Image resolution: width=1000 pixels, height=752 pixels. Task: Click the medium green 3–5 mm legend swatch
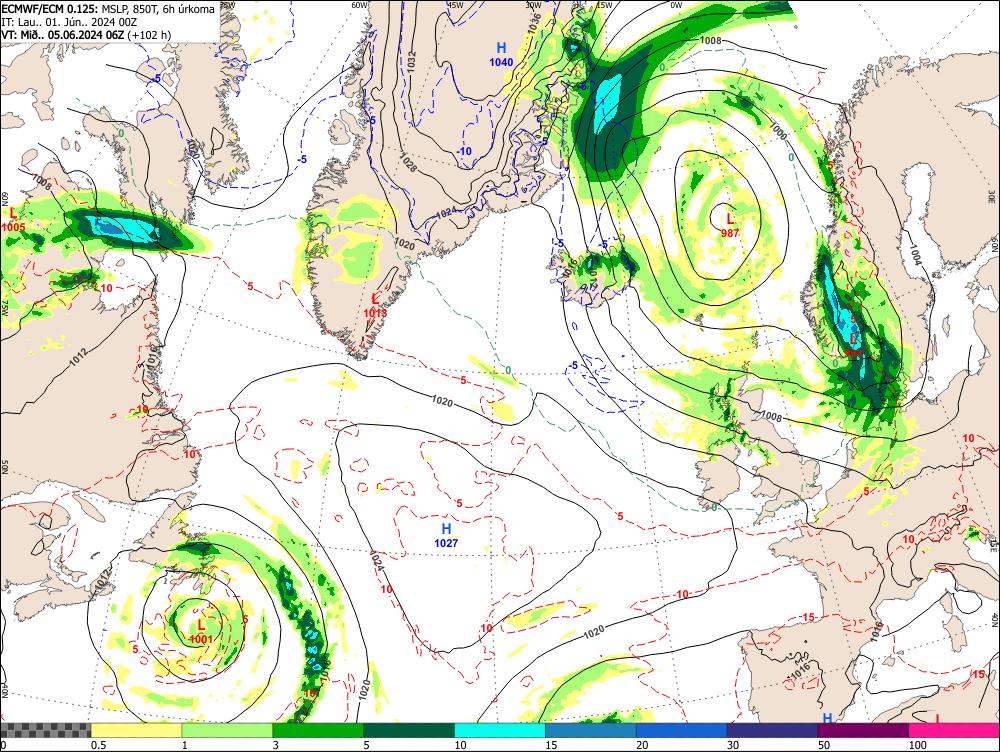point(318,730)
